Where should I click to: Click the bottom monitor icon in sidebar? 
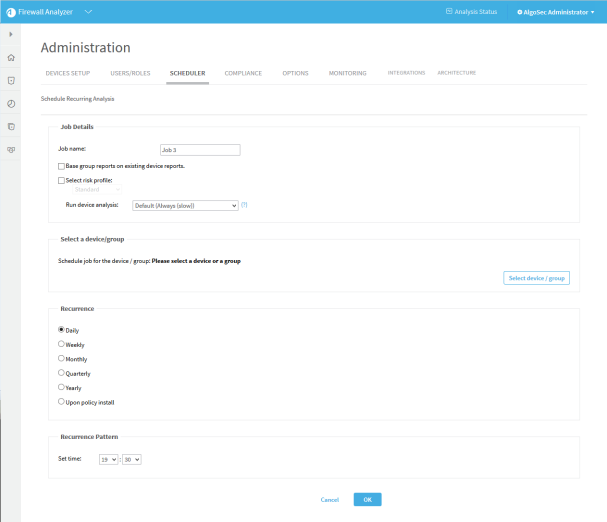pos(10,149)
